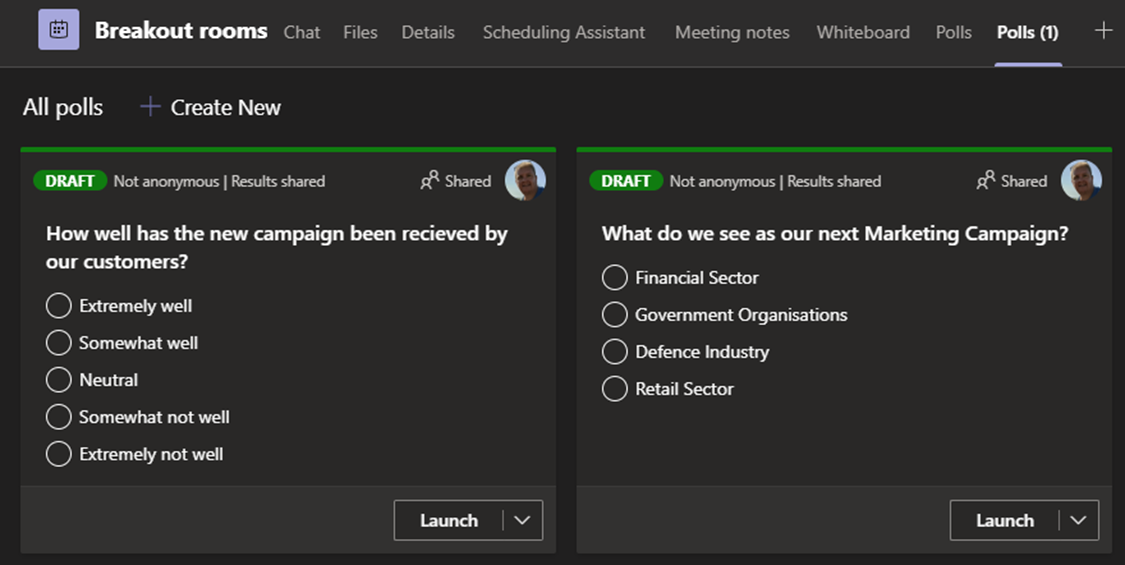Click the Breakout rooms meeting title

181,30
